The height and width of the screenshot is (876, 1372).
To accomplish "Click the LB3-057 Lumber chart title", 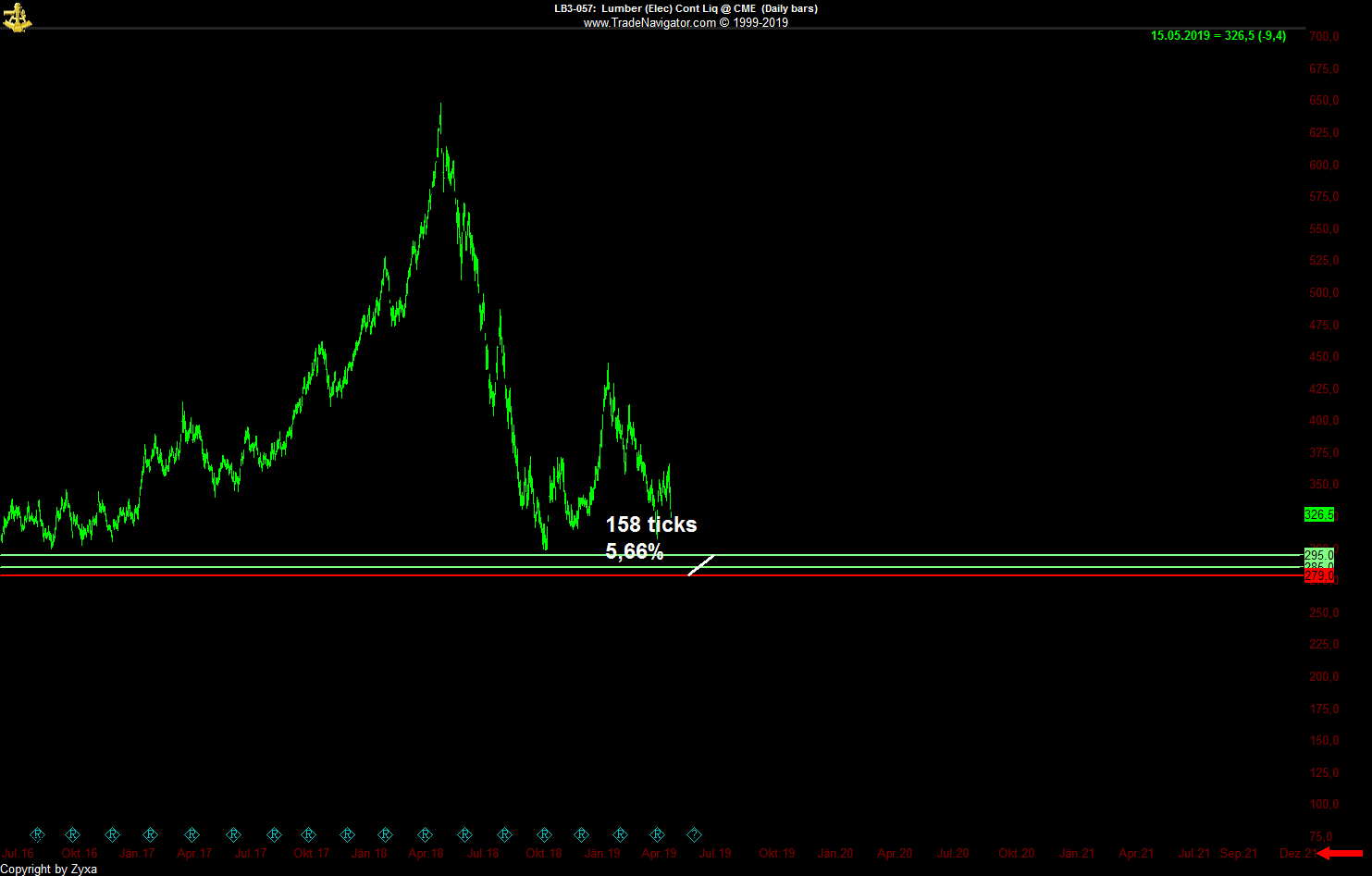I will tap(686, 8).
